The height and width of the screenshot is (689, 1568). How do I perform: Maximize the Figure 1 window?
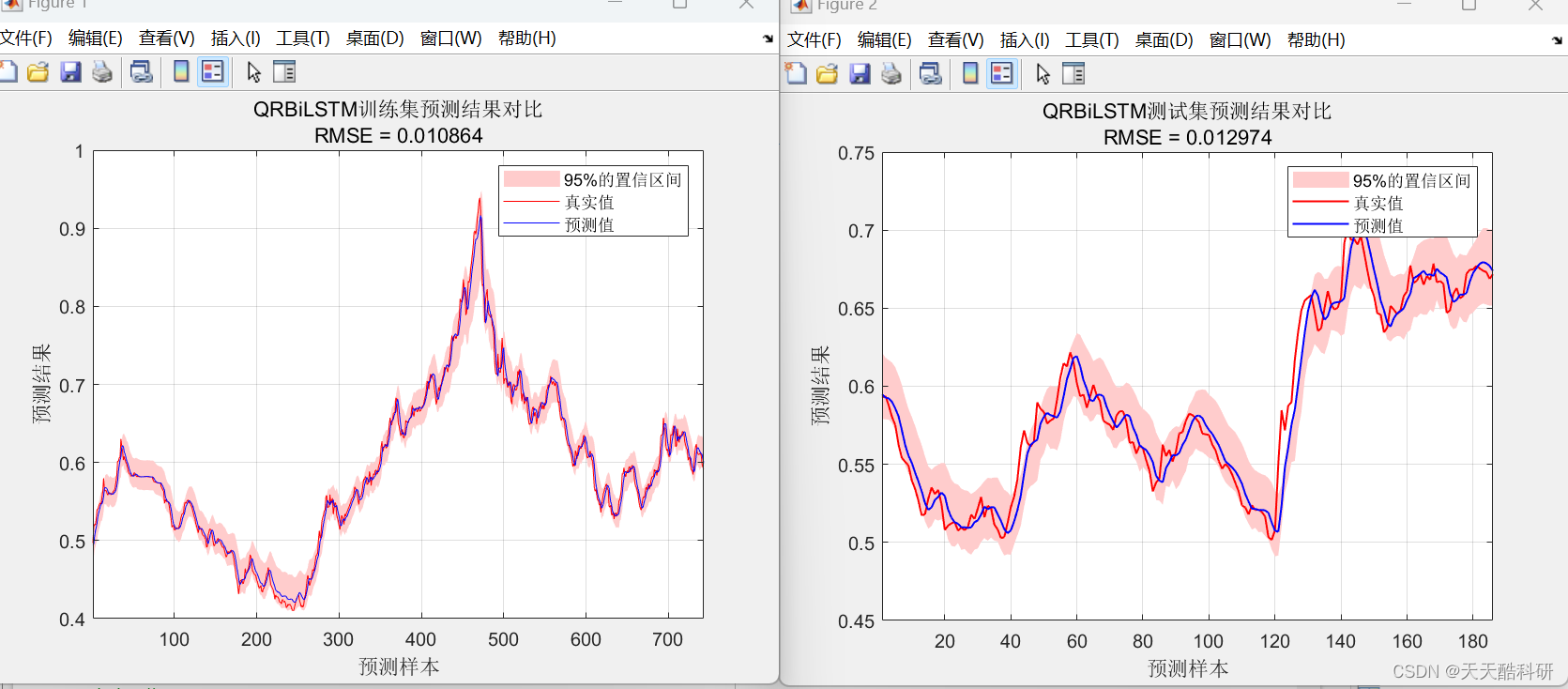point(680,4)
